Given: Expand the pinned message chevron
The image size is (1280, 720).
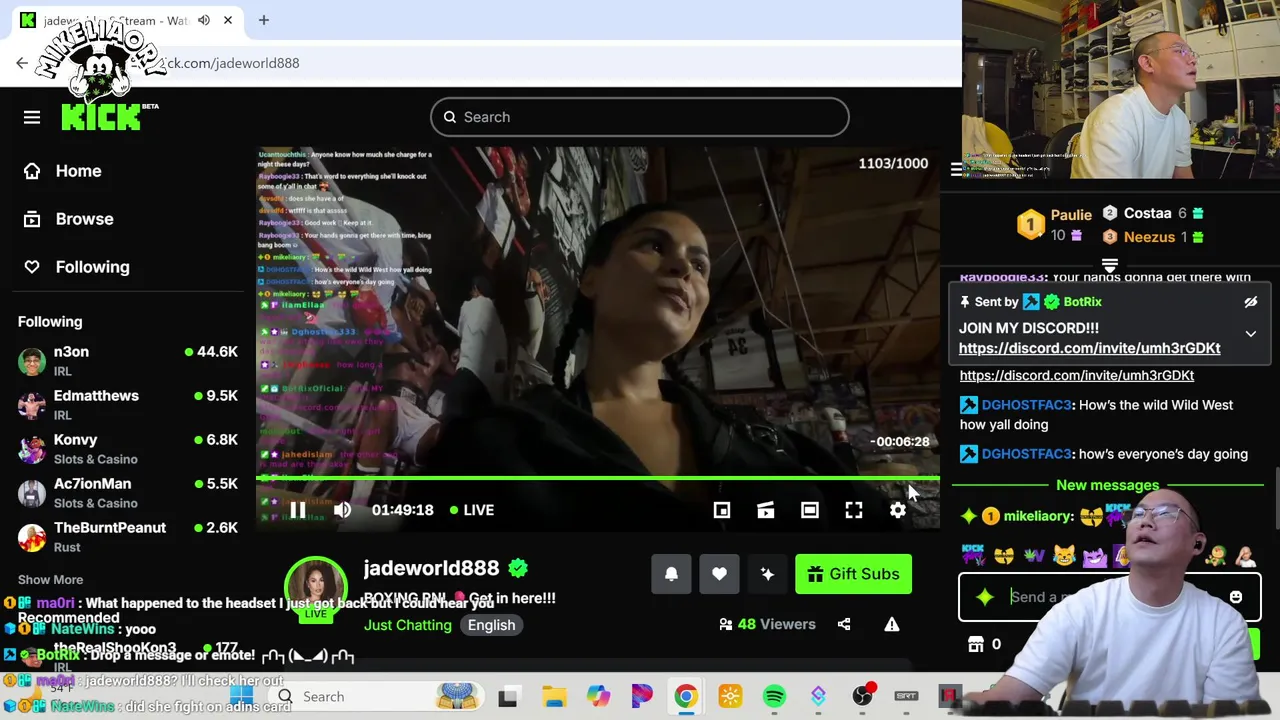Looking at the screenshot, I should (x=1250, y=334).
